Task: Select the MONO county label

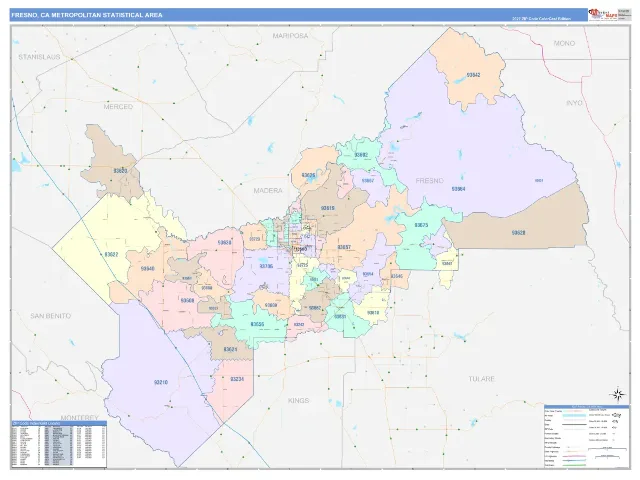Action: tap(564, 43)
